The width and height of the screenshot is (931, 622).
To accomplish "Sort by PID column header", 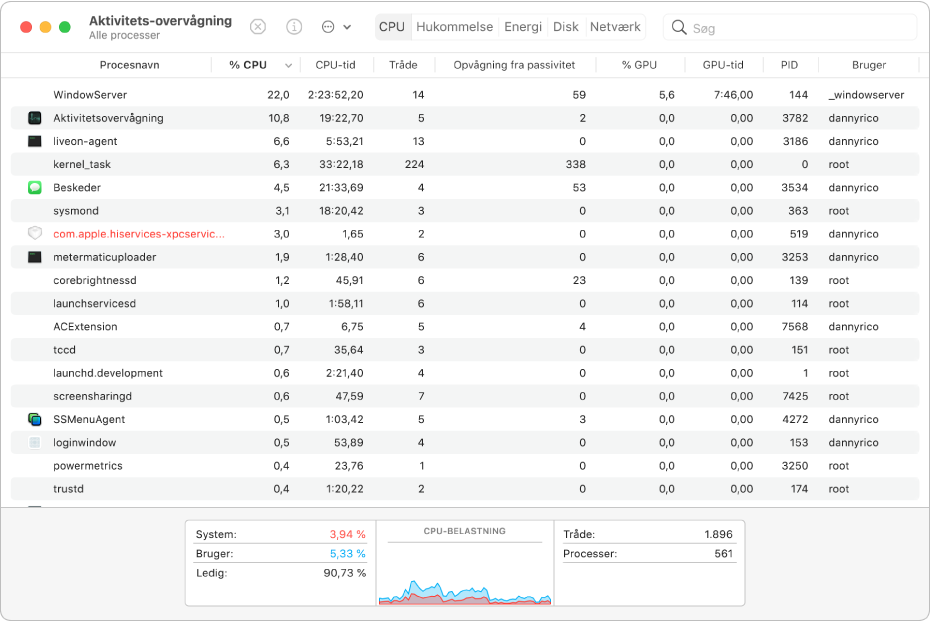I will tap(789, 65).
